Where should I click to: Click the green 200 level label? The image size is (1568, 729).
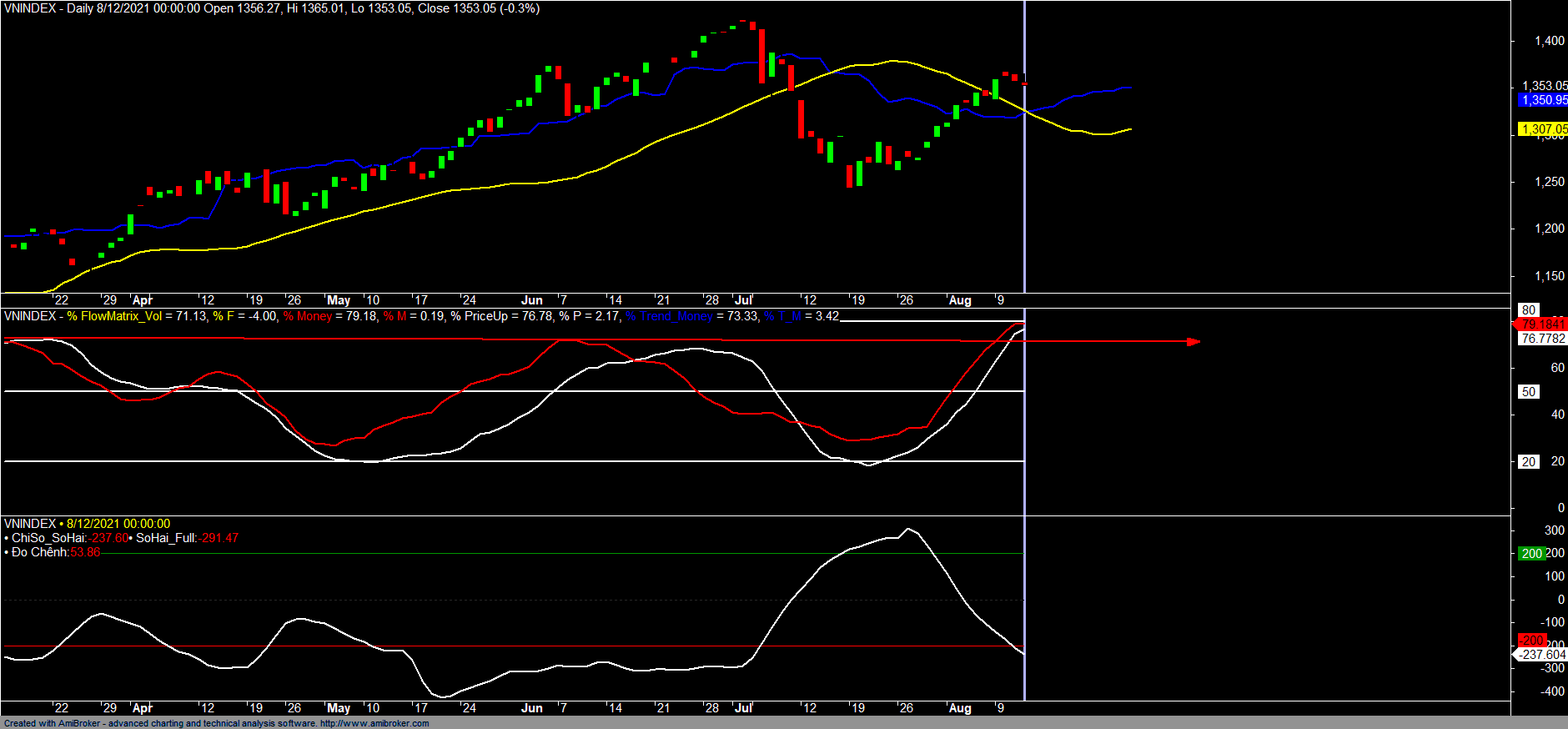pos(1531,553)
